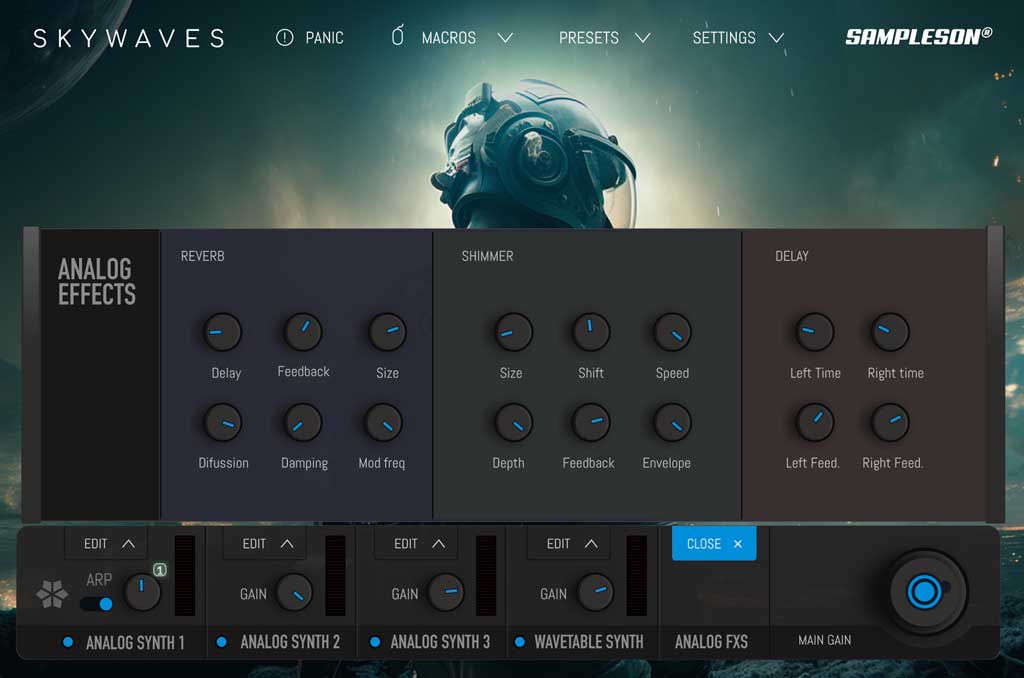Adjust the Shimmer Feedback knob
The height and width of the screenshot is (678, 1024).
(x=589, y=423)
